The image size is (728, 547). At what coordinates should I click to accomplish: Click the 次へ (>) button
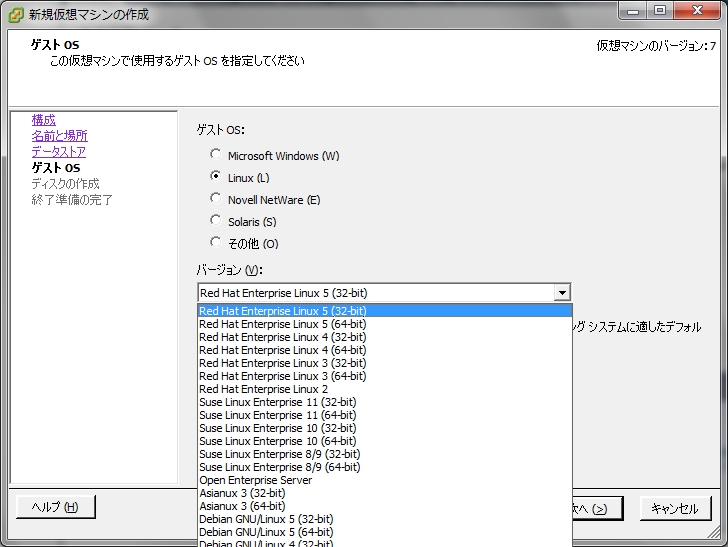[598, 508]
